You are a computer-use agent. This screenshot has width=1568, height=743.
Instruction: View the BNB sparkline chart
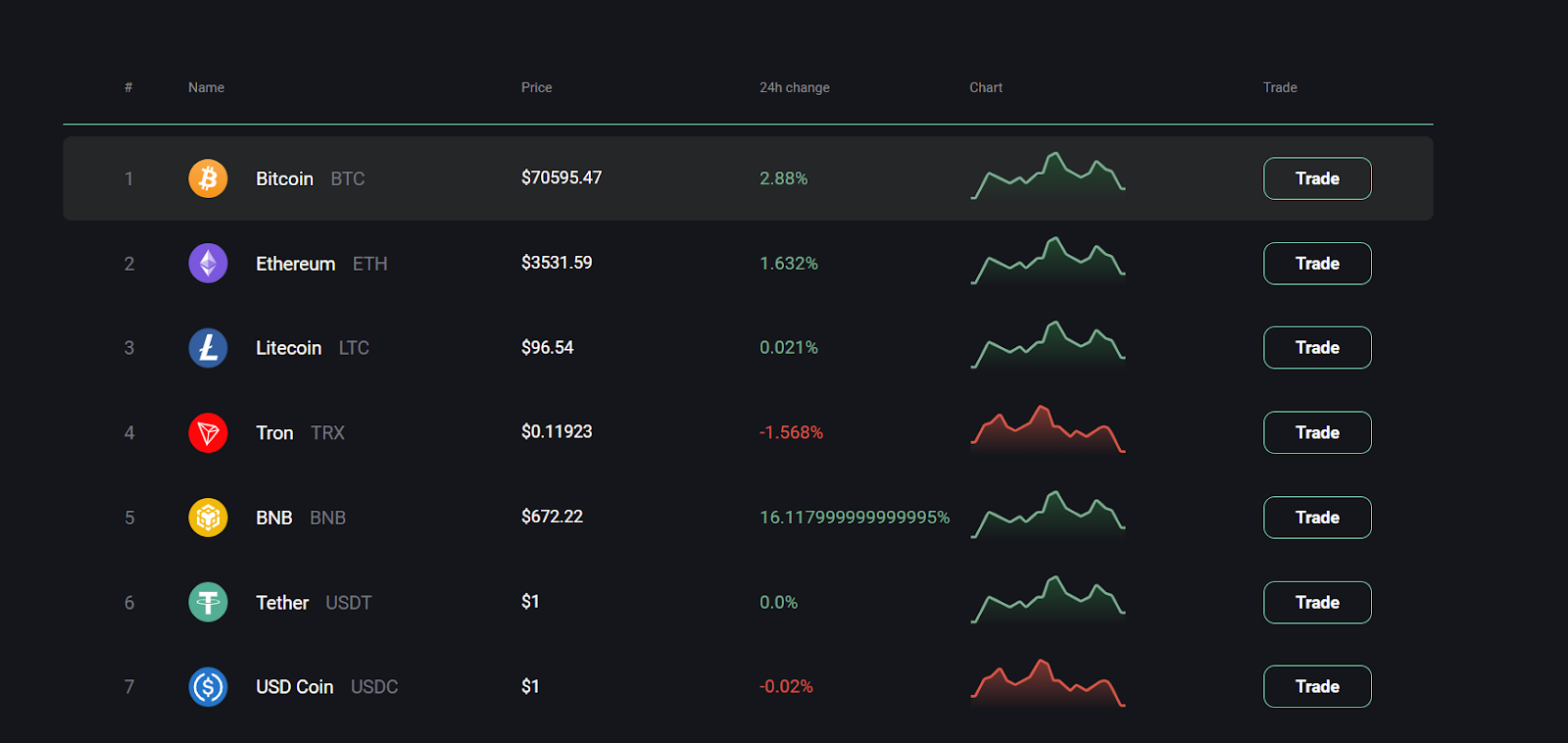(x=1048, y=515)
